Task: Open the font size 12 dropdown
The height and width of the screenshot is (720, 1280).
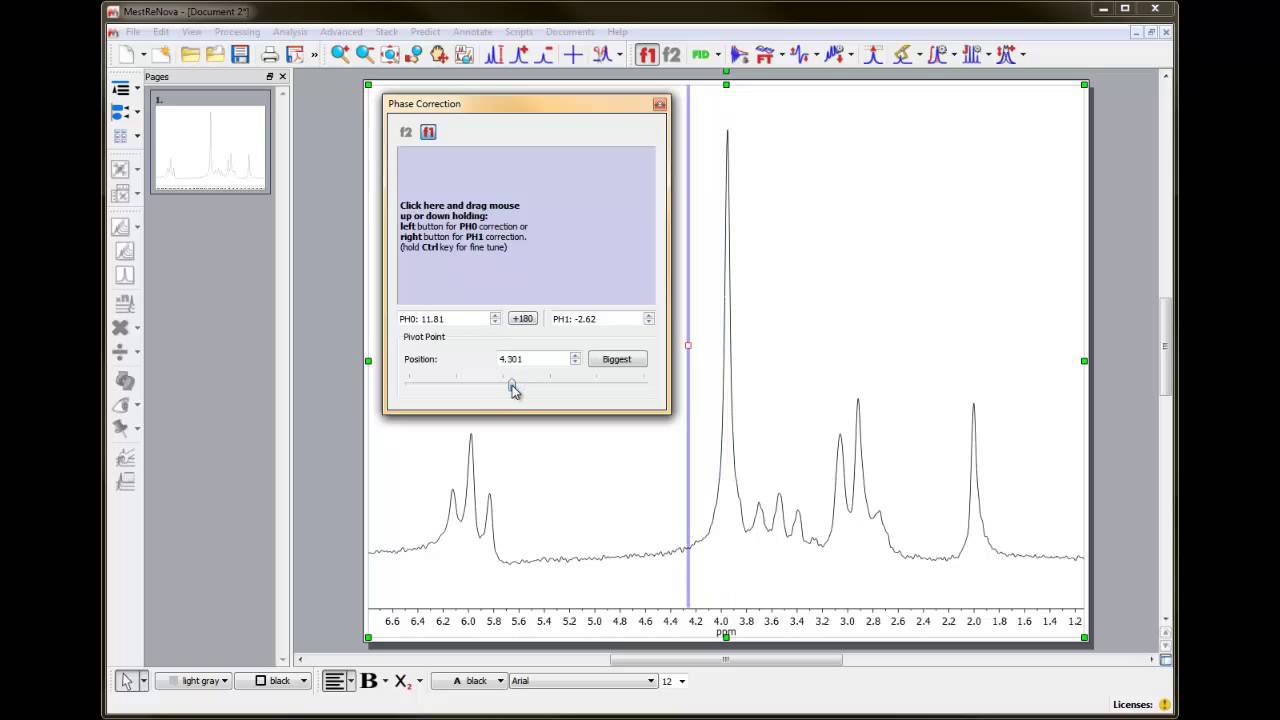Action: point(682,681)
